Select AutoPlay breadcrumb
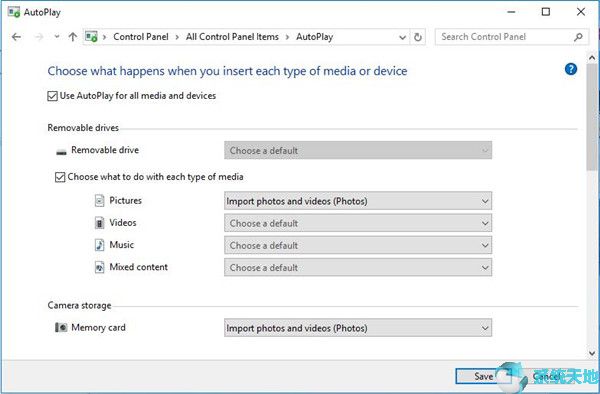This screenshot has height=394, width=600. tap(315, 37)
